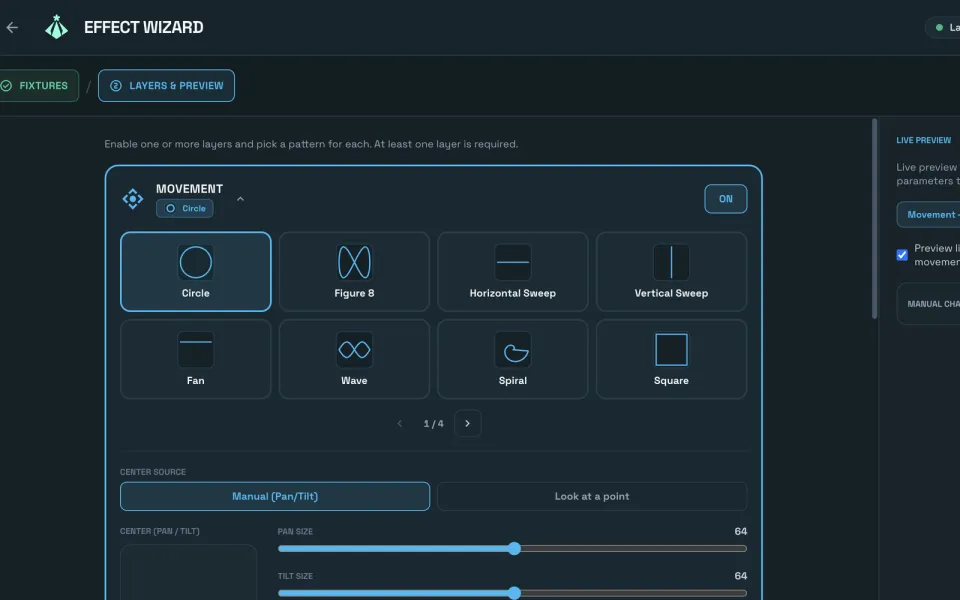Open the Layers & Preview step tab
The height and width of the screenshot is (600, 960).
[167, 86]
